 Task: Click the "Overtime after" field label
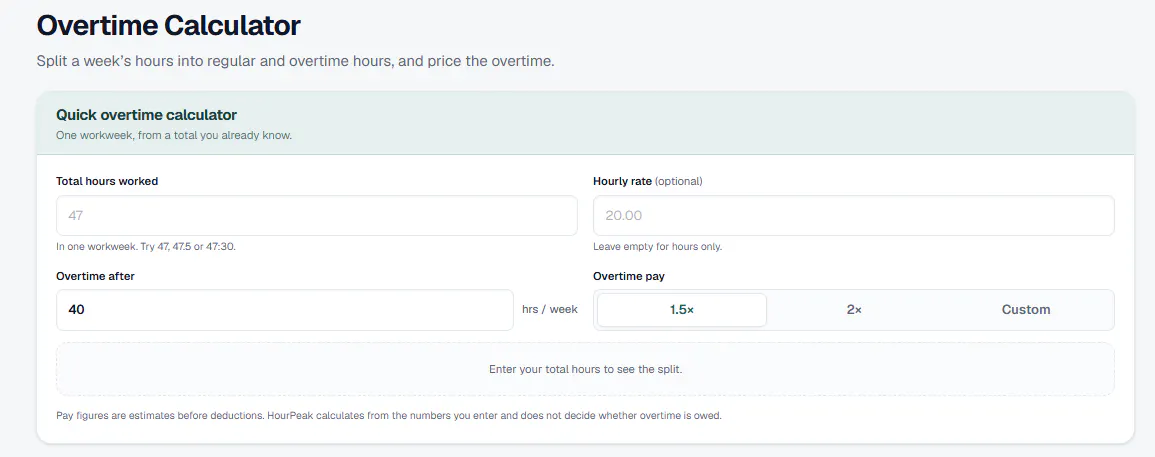(95, 276)
